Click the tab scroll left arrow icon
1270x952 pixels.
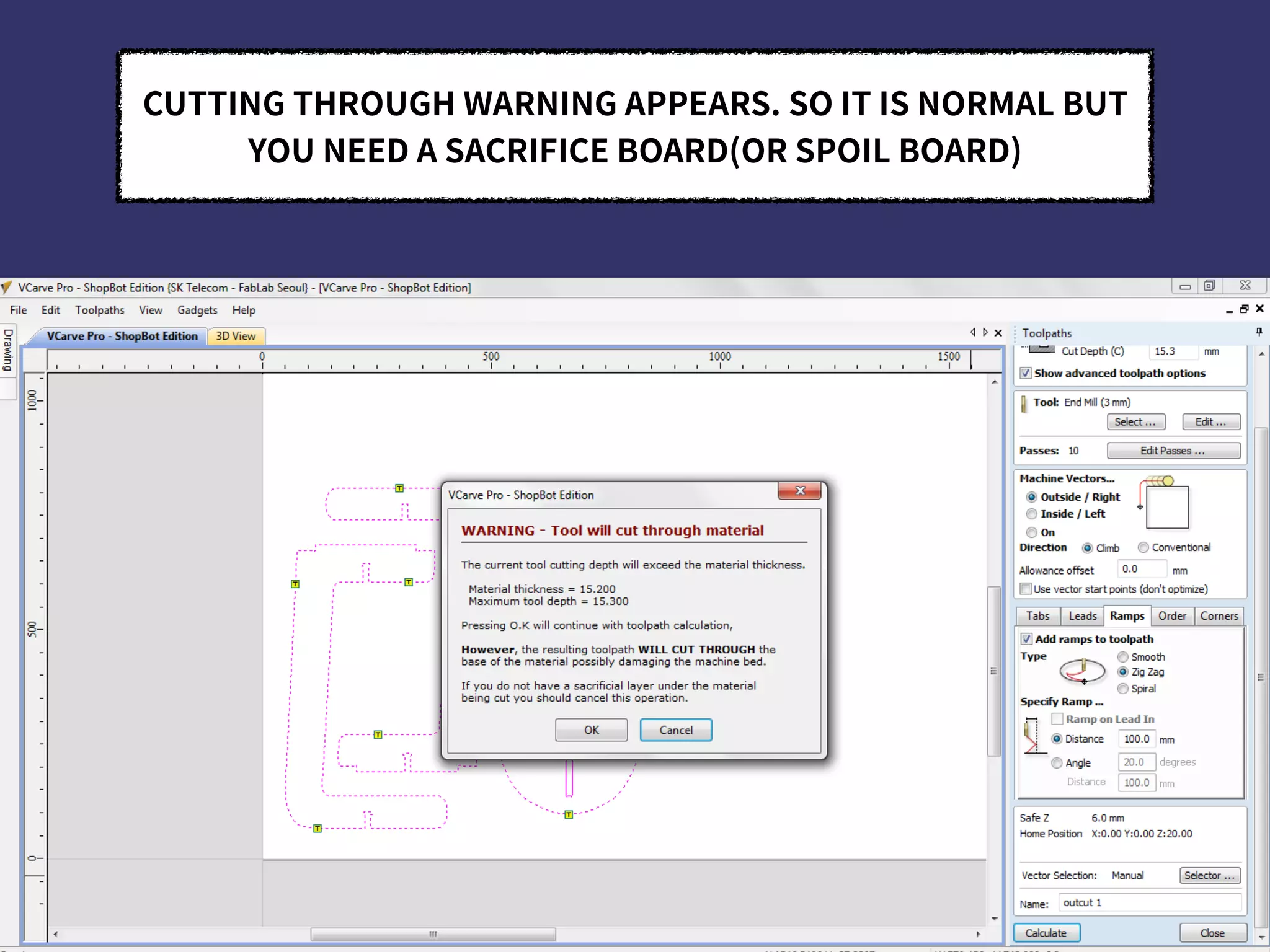click(x=972, y=333)
